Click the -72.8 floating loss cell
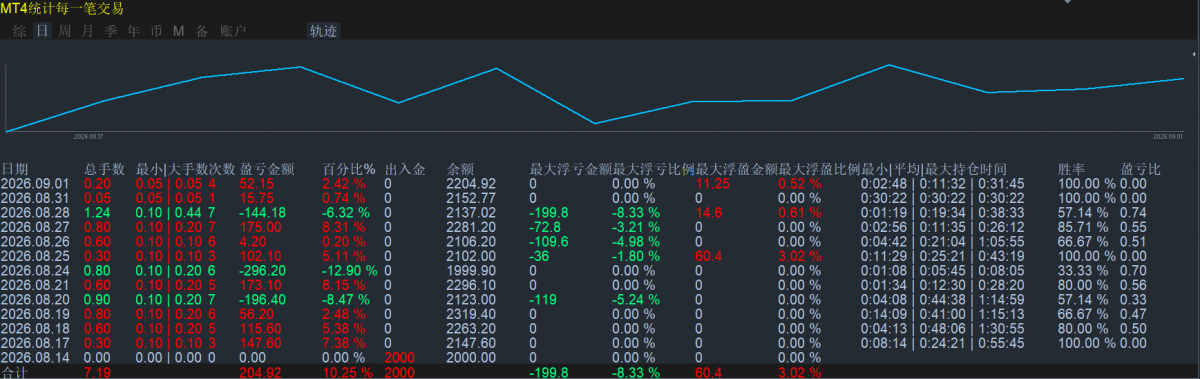Viewport: 1200px width, 379px height. (544, 227)
